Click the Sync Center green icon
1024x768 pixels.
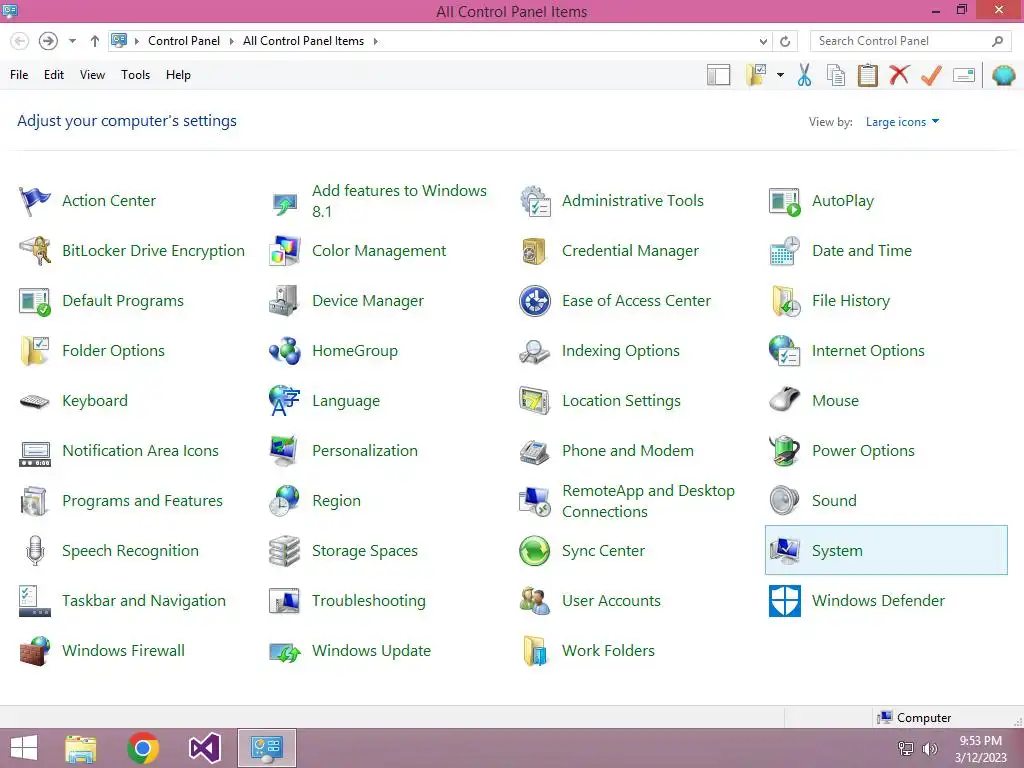coord(535,551)
